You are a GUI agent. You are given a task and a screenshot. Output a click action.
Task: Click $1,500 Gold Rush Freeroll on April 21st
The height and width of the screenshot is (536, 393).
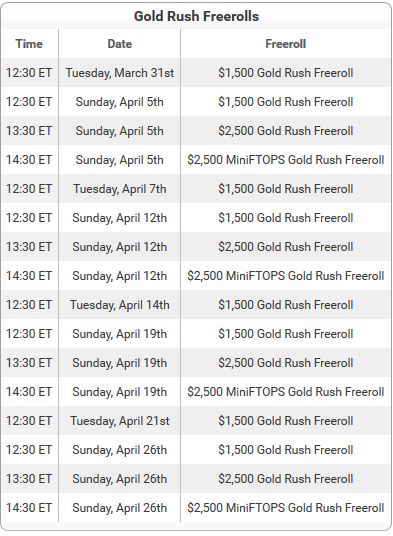(x=286, y=421)
